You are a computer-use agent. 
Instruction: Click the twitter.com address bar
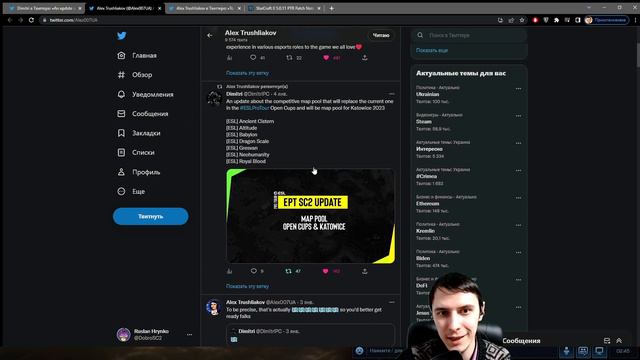click(267, 20)
